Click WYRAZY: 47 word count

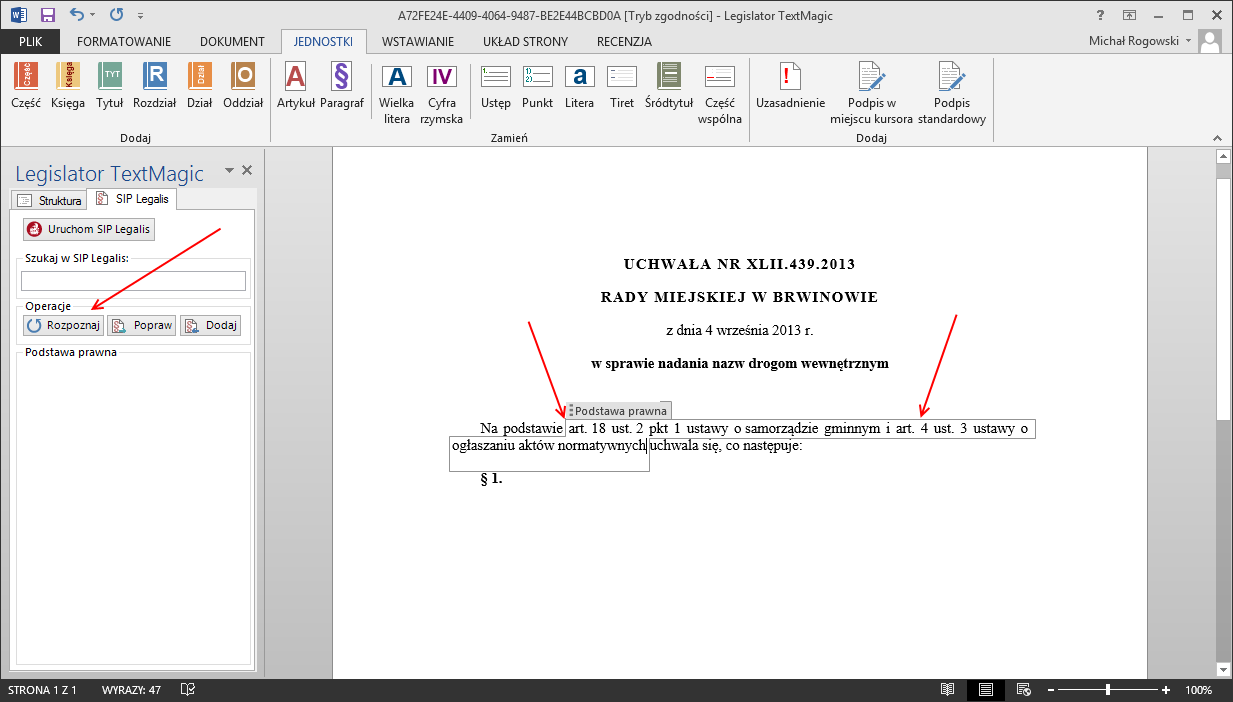[x=131, y=690]
